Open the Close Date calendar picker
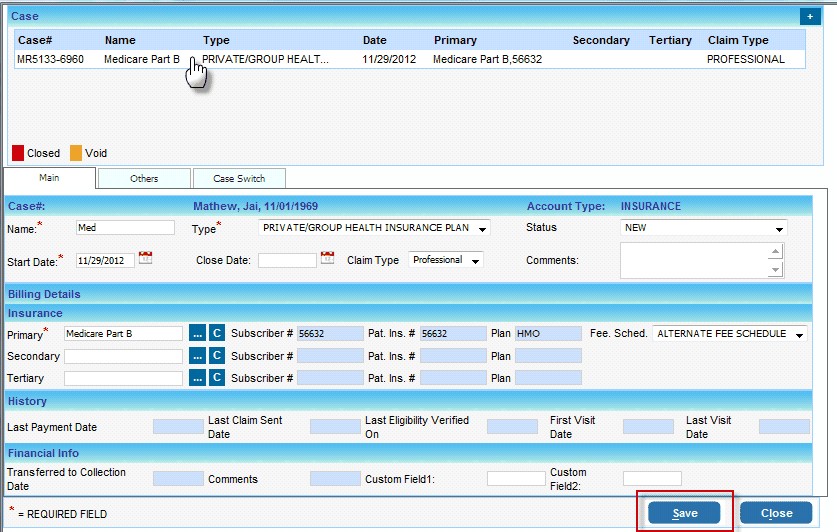The width and height of the screenshot is (837, 532). (x=327, y=259)
